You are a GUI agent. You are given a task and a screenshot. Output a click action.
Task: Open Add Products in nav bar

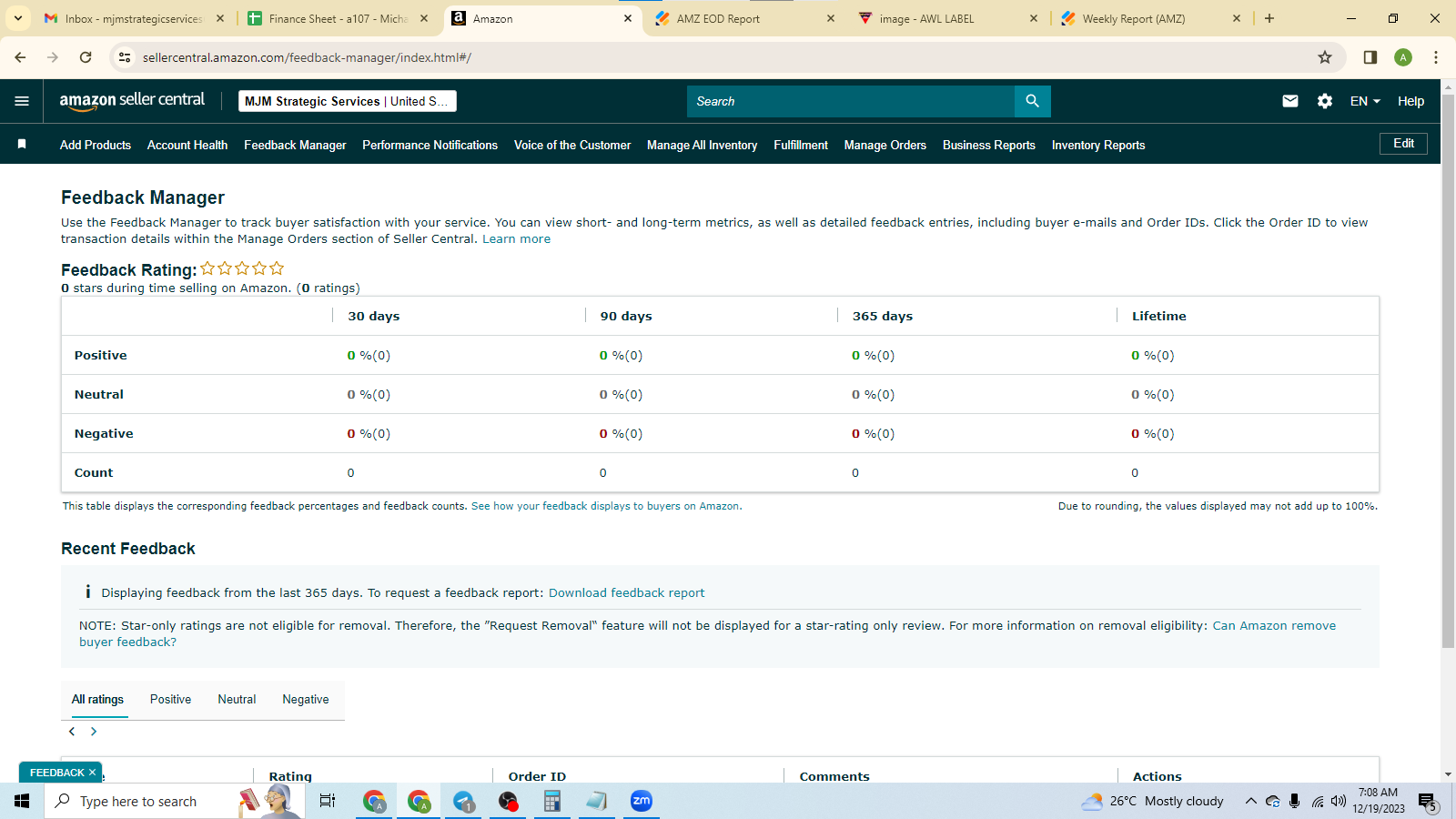tap(96, 145)
